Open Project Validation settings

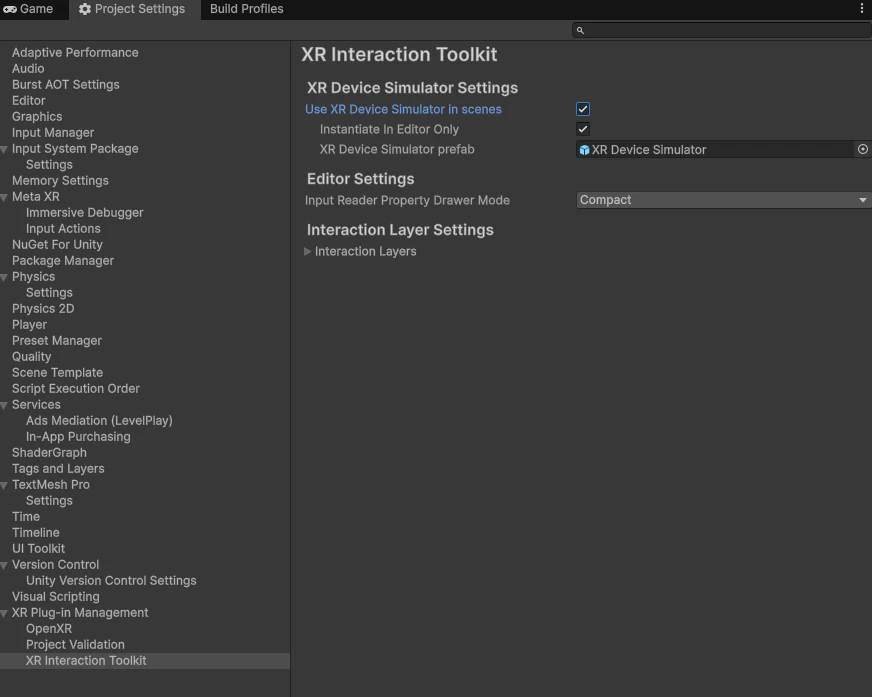tap(75, 645)
